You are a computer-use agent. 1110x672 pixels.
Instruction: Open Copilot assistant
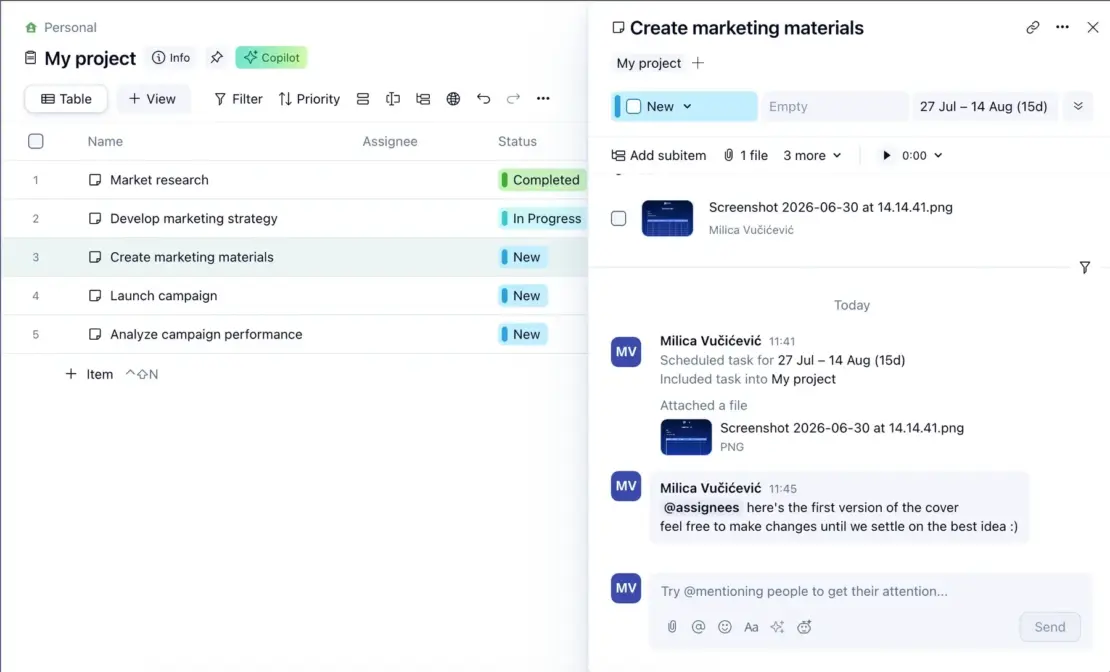pos(272,57)
